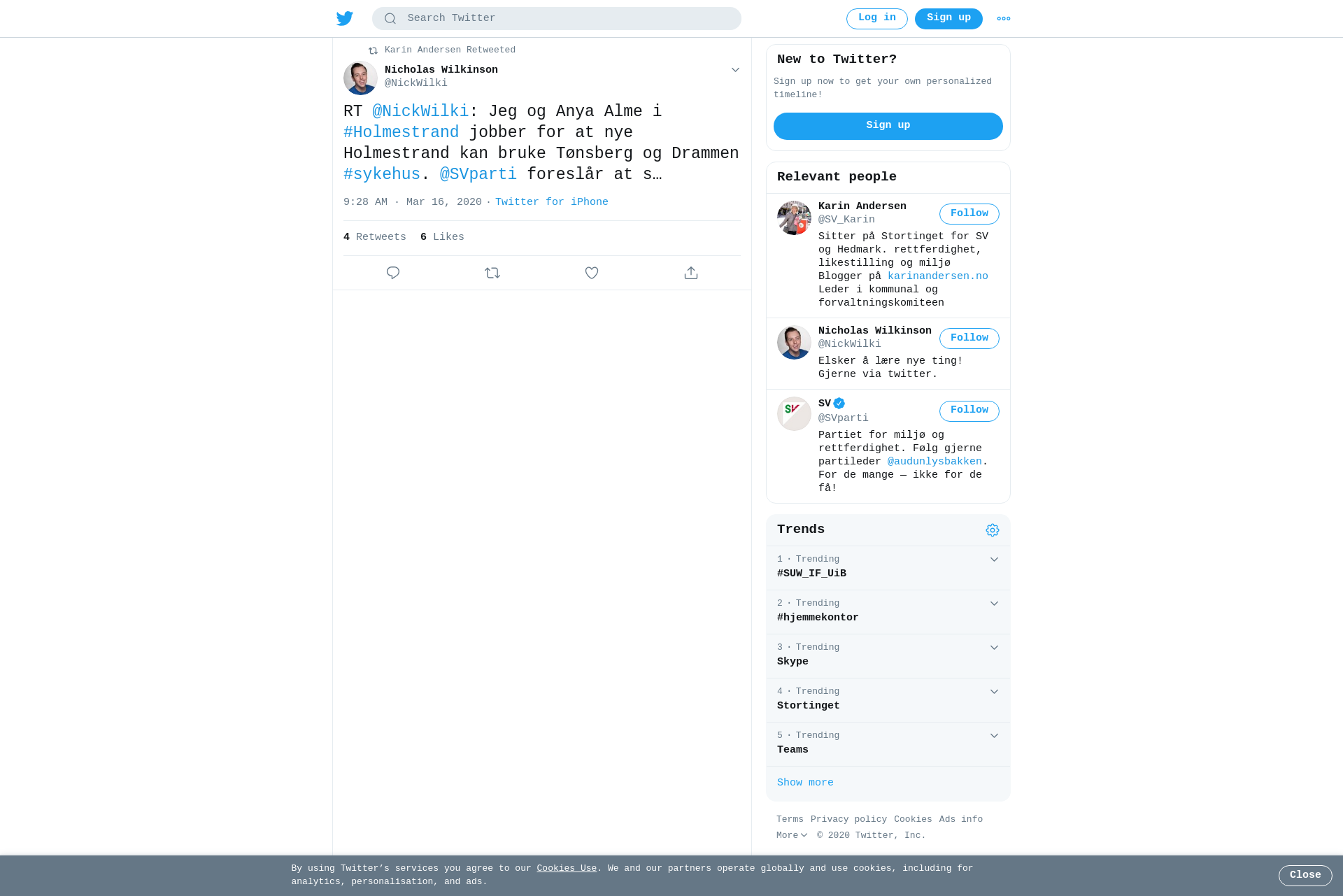Follow Karin Andersen
The image size is (1343, 896).
969,214
